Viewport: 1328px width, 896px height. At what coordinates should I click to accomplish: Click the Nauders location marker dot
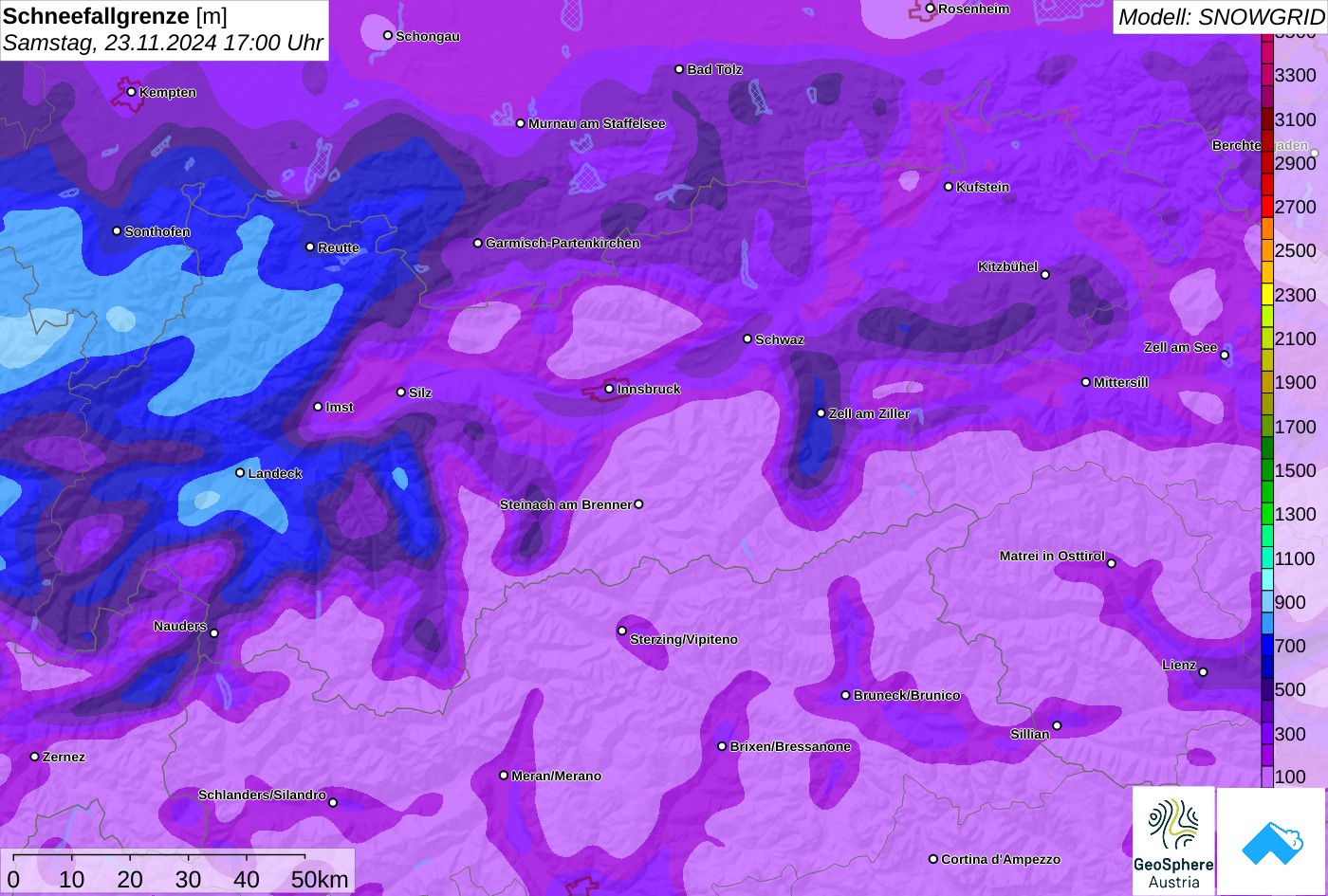pos(214,633)
